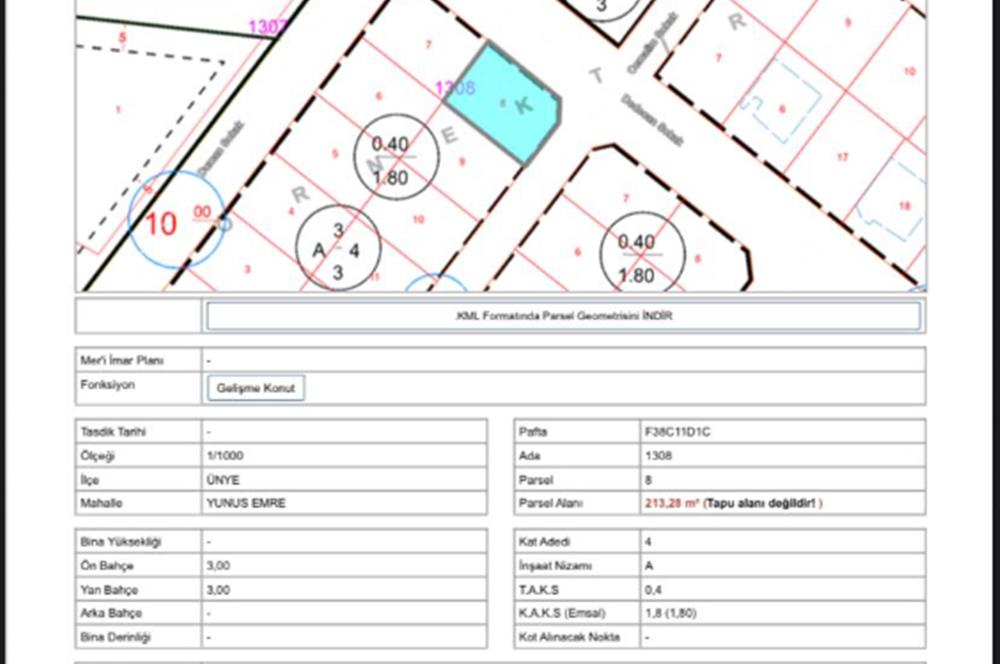Select the Mahalle value YUNUS EMRE
The width and height of the screenshot is (1000, 664).
coord(245,503)
